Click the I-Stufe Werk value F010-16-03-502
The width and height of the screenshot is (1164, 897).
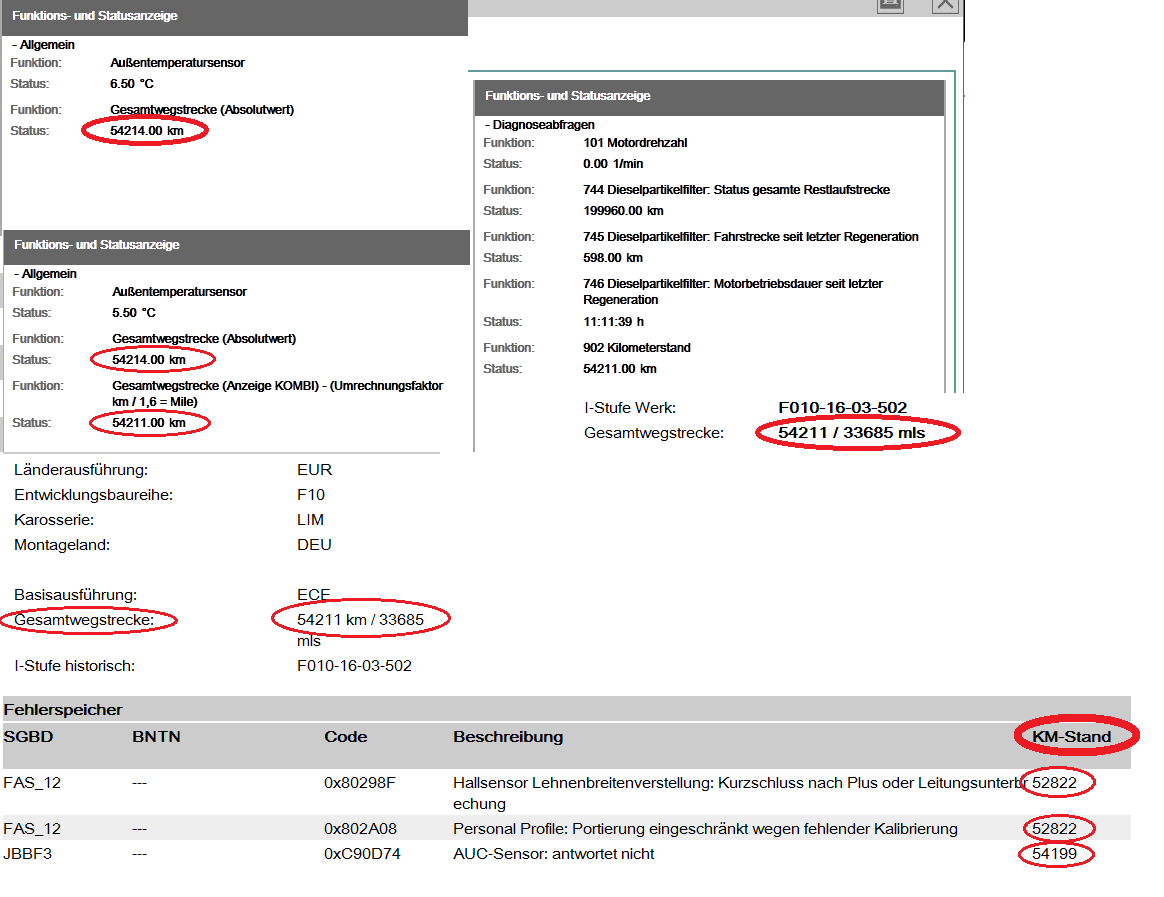coord(842,408)
